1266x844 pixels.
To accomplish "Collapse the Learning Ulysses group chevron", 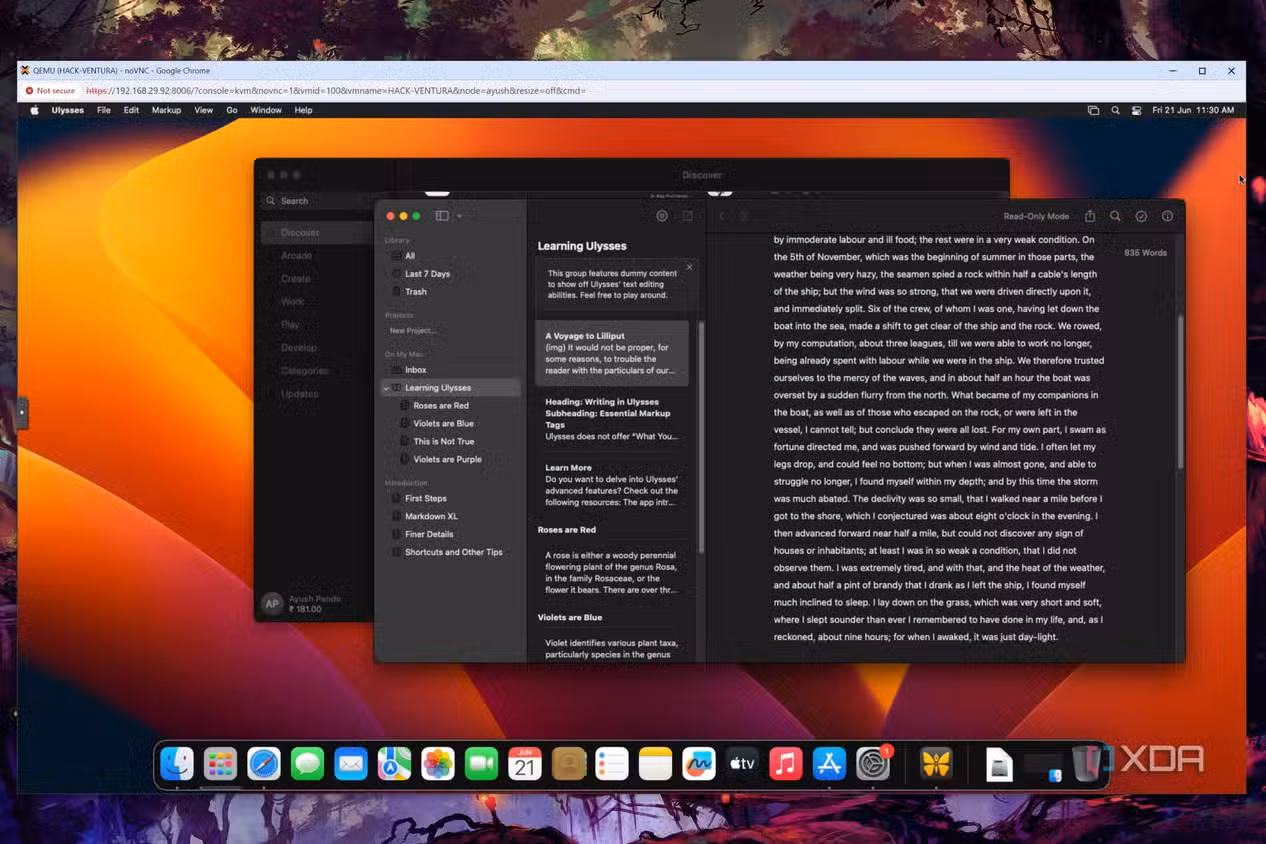I will [386, 388].
